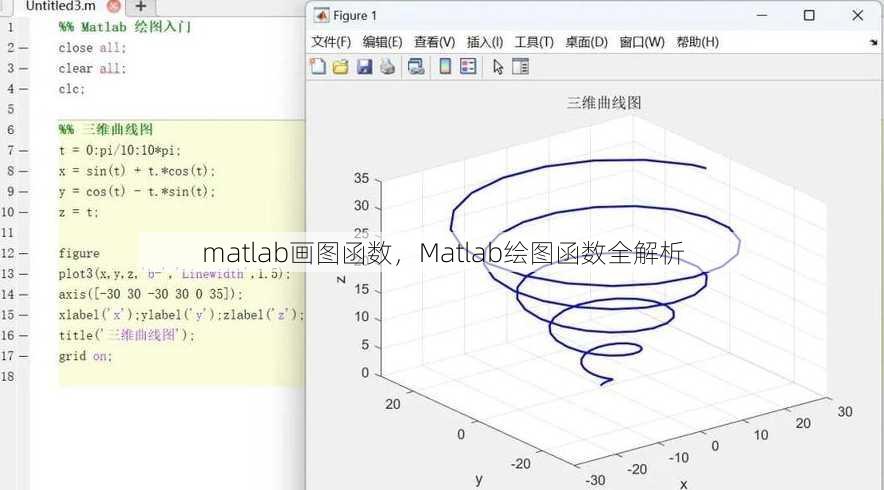Open the 工具(T) menu
The width and height of the screenshot is (884, 490).
click(534, 42)
